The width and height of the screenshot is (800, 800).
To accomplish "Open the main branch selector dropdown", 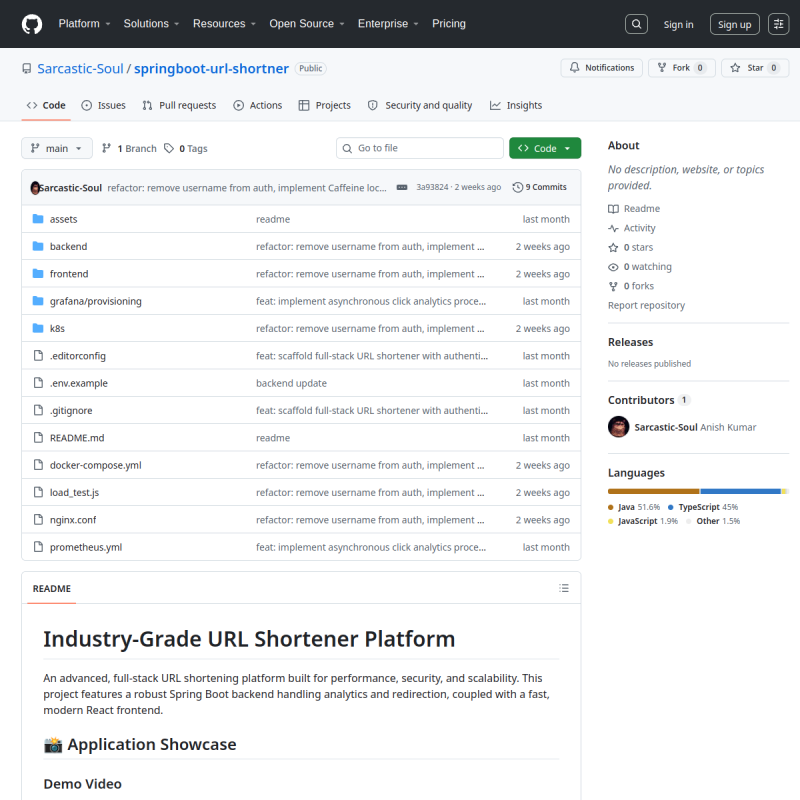I will (x=57, y=148).
